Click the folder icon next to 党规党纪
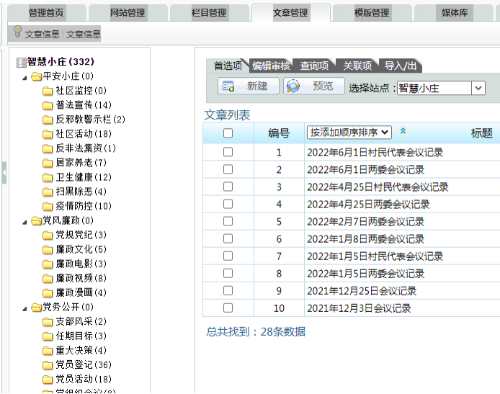The image size is (500, 394). (48, 235)
